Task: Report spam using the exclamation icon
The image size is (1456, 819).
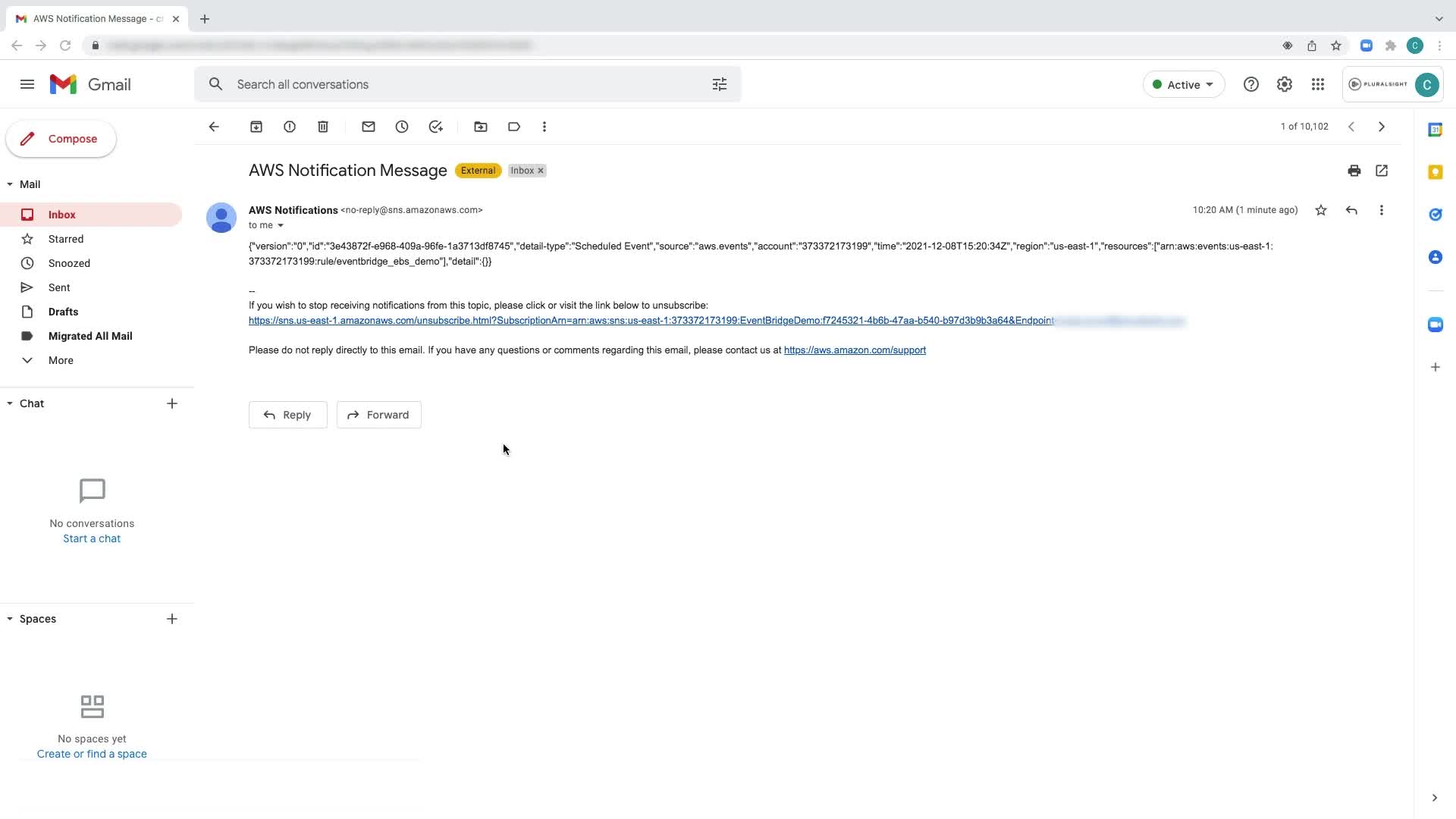Action: click(x=290, y=127)
